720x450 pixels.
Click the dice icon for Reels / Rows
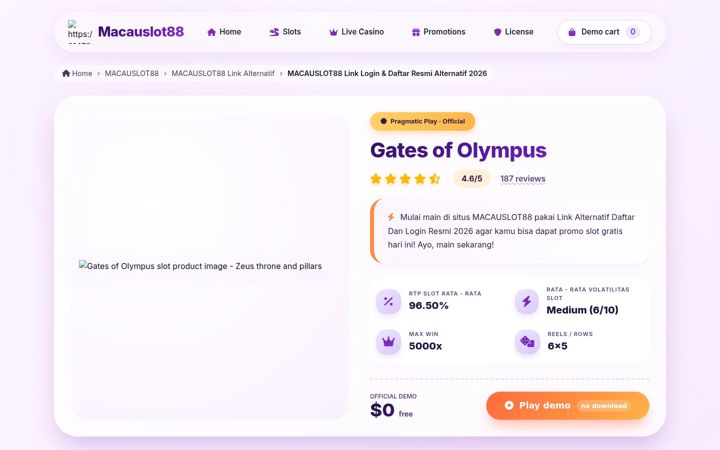pos(527,342)
